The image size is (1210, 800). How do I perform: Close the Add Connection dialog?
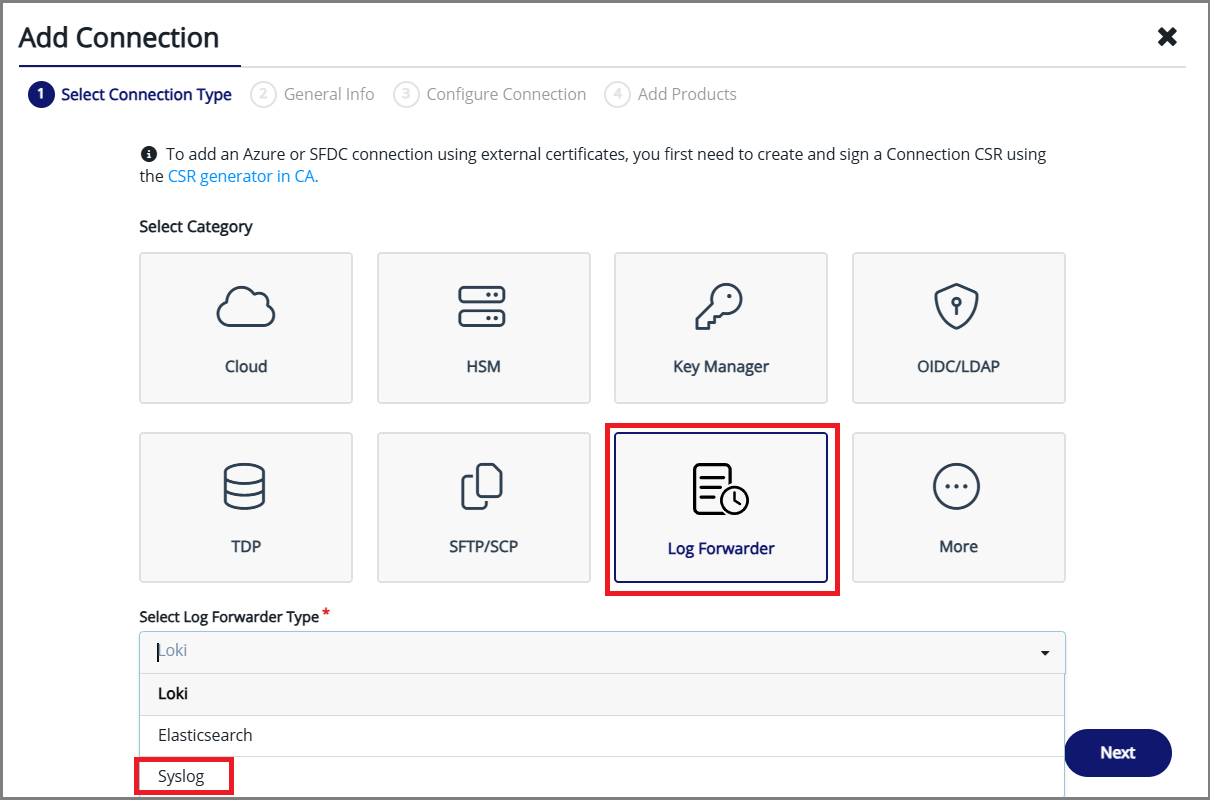coord(1166,37)
